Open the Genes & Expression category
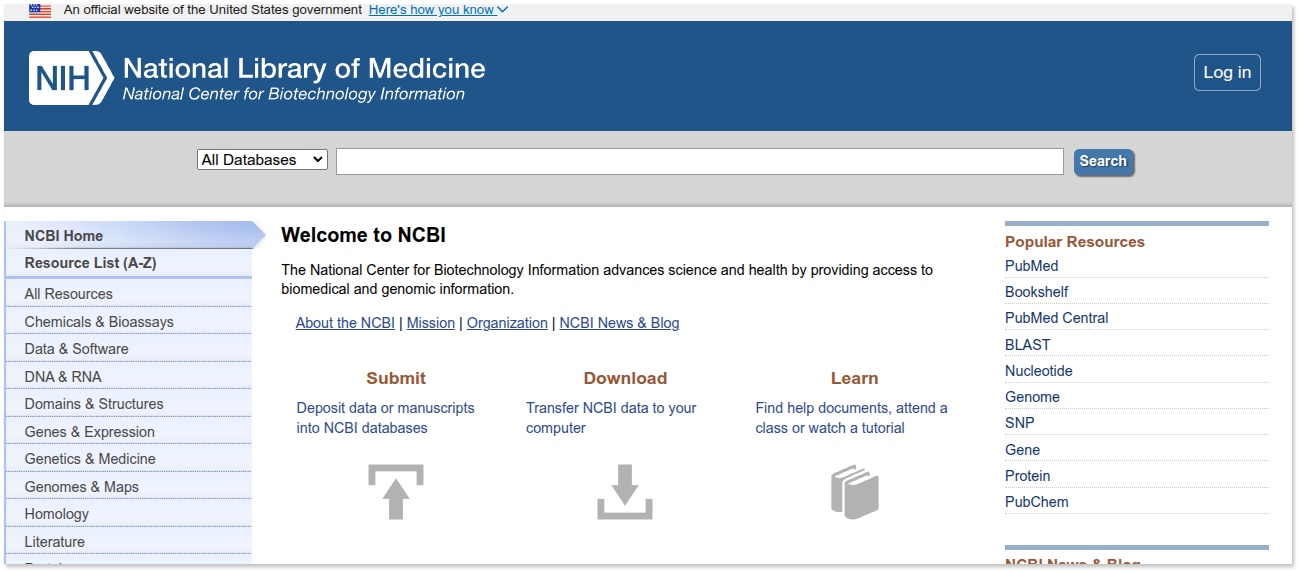The image size is (1298, 571). tap(90, 432)
